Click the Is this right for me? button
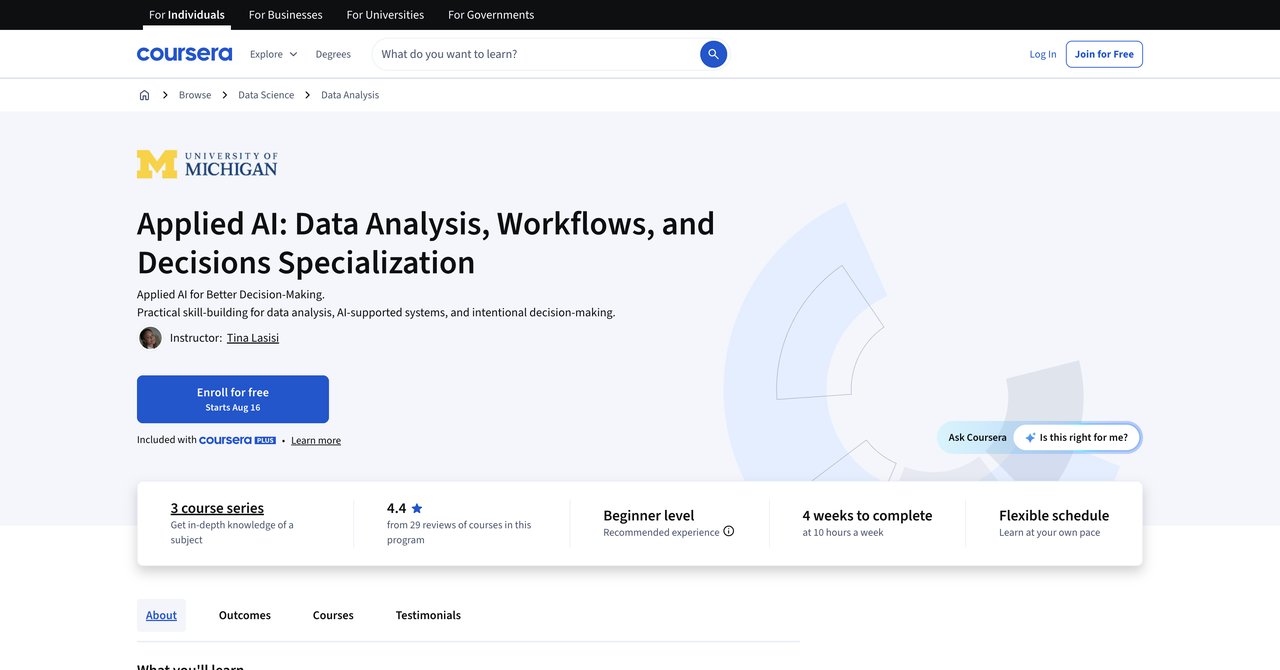This screenshot has width=1280, height=670. (x=1077, y=437)
